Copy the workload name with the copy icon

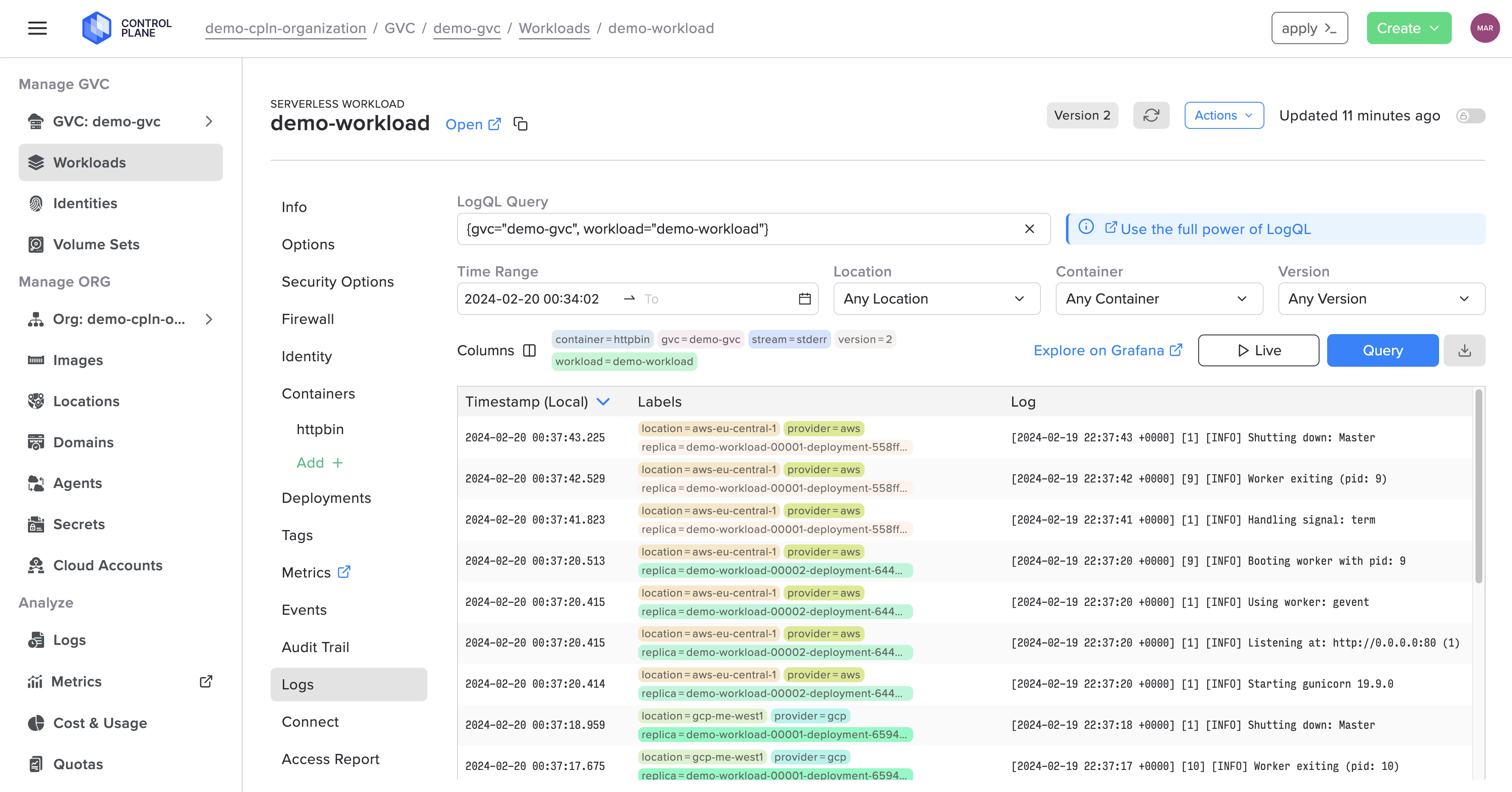(x=520, y=124)
